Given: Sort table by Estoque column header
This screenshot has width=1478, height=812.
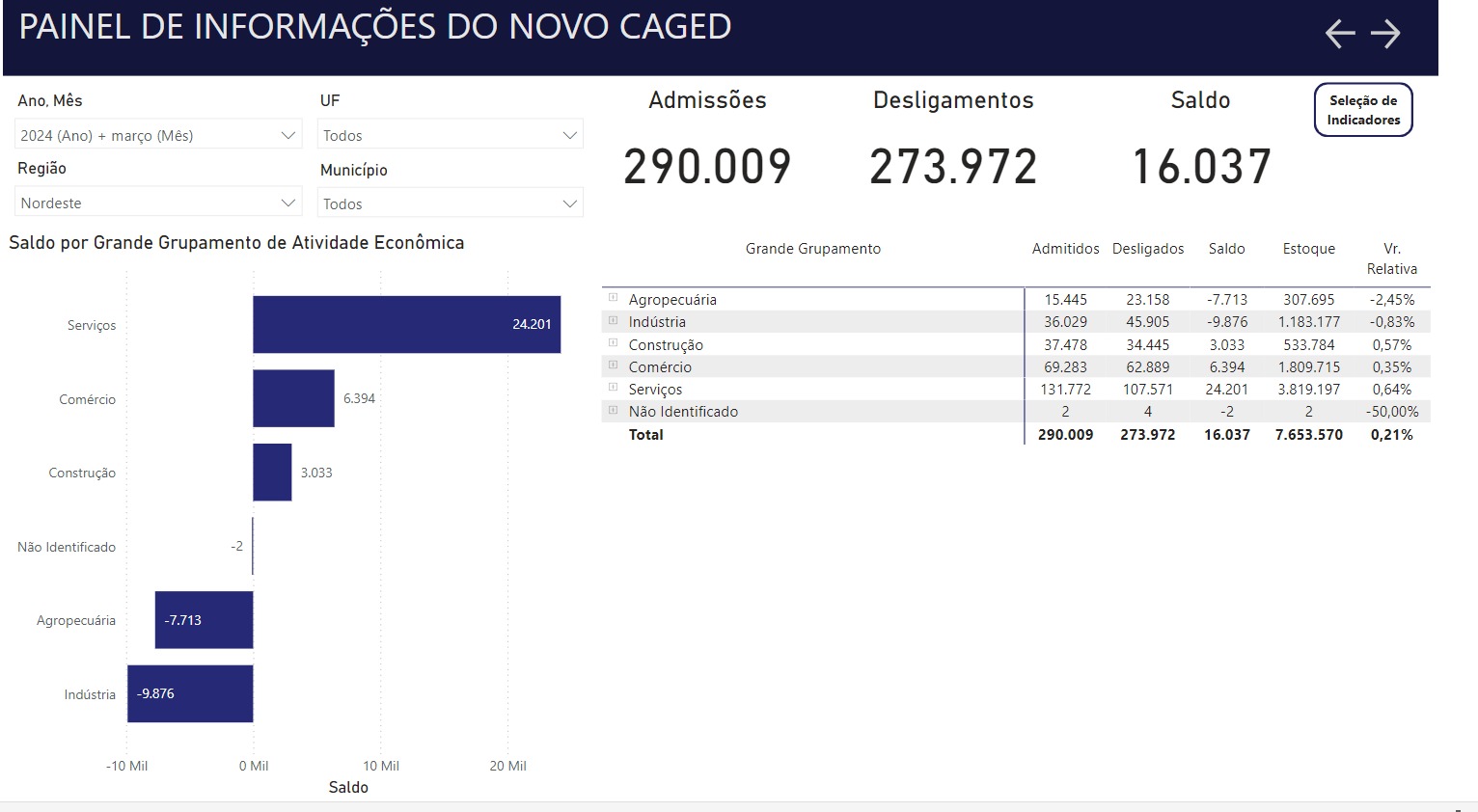Looking at the screenshot, I should click(x=1308, y=249).
